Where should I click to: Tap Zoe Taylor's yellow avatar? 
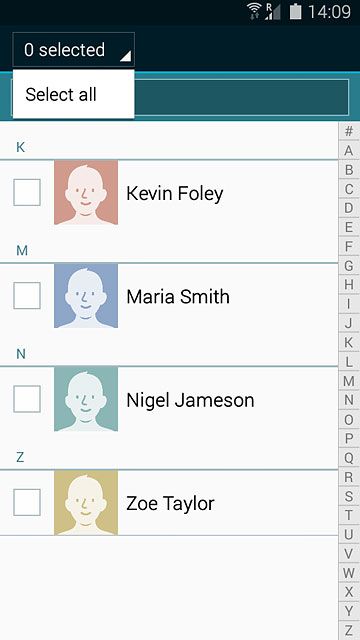click(x=86, y=502)
